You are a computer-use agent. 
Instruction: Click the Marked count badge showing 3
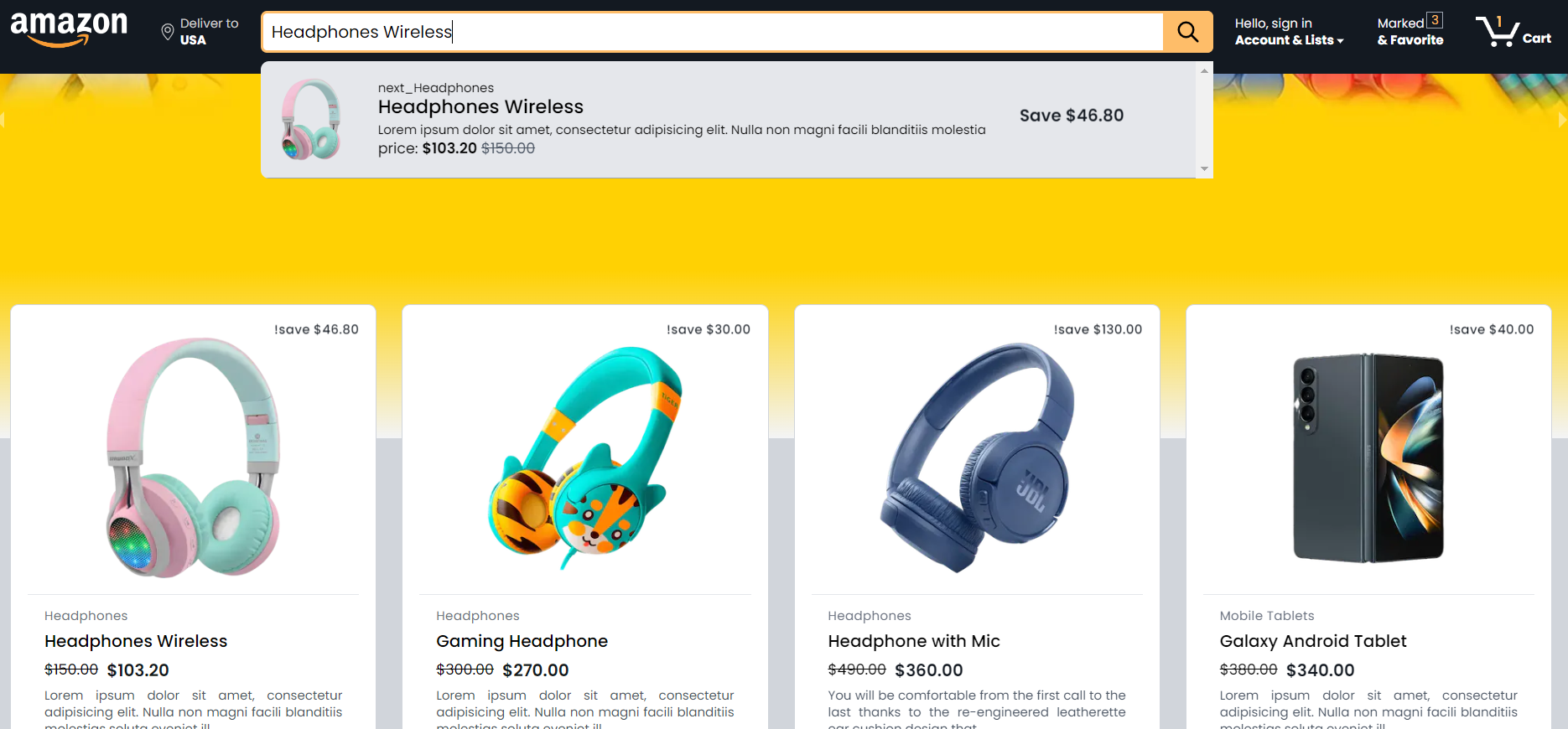(1435, 20)
